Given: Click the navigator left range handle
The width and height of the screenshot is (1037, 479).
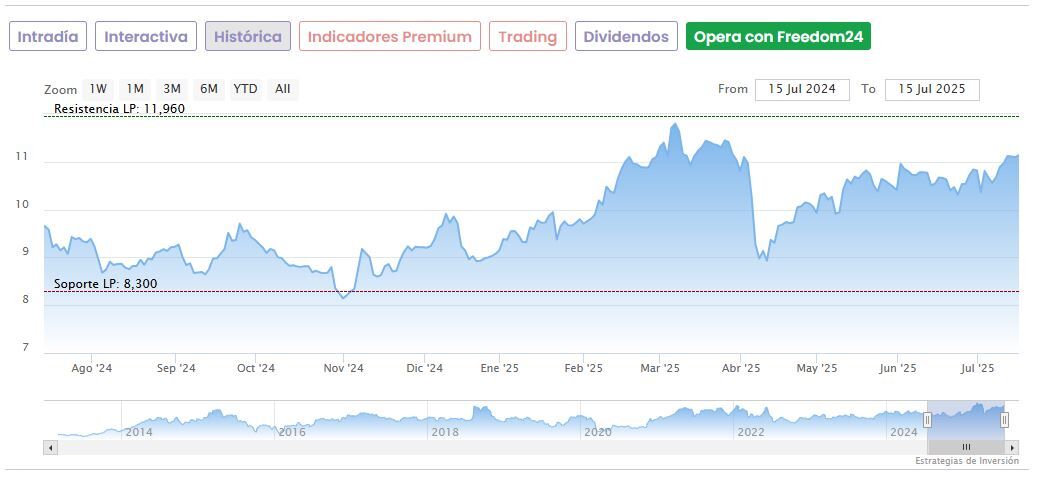Looking at the screenshot, I should pyautogui.click(x=928, y=420).
